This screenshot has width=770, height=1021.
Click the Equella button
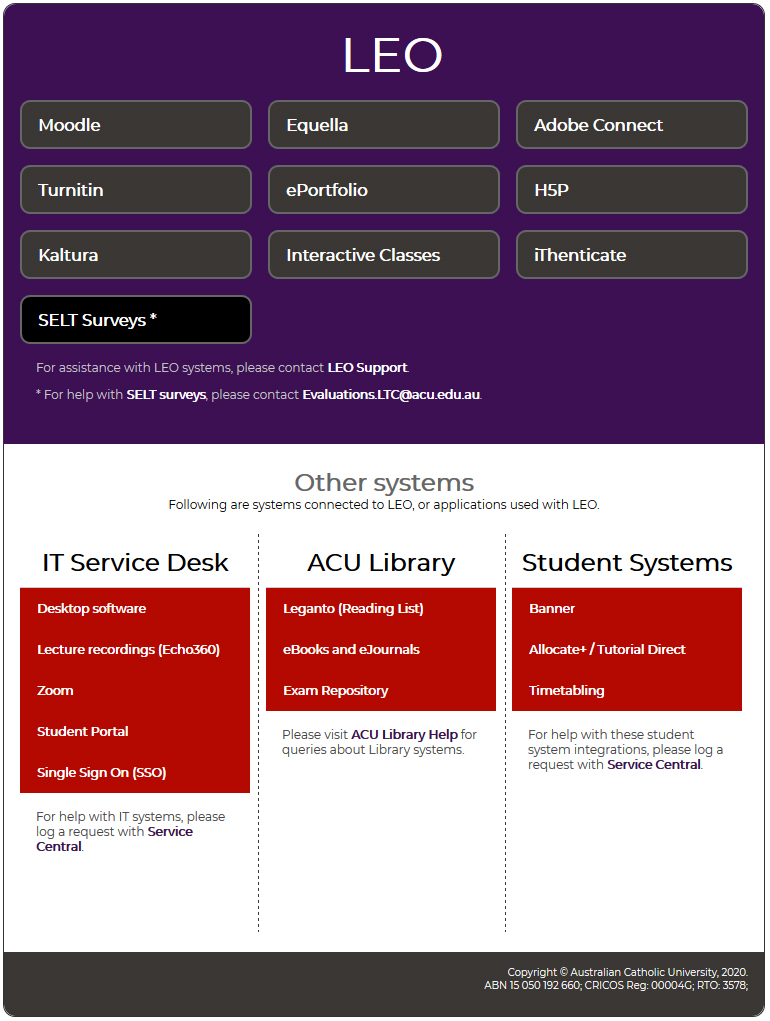383,125
